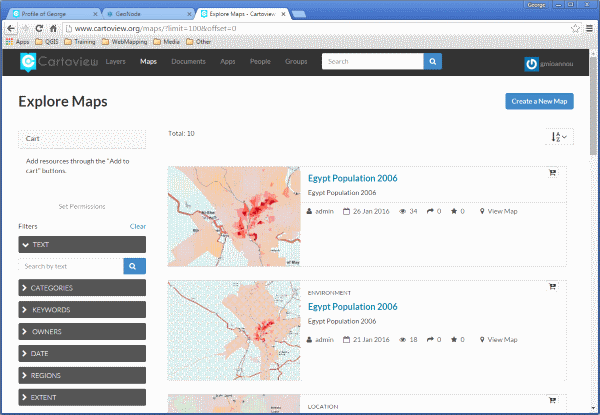Click admin owner link on 26 Jan map
This screenshot has height=415, width=600.
click(x=324, y=211)
